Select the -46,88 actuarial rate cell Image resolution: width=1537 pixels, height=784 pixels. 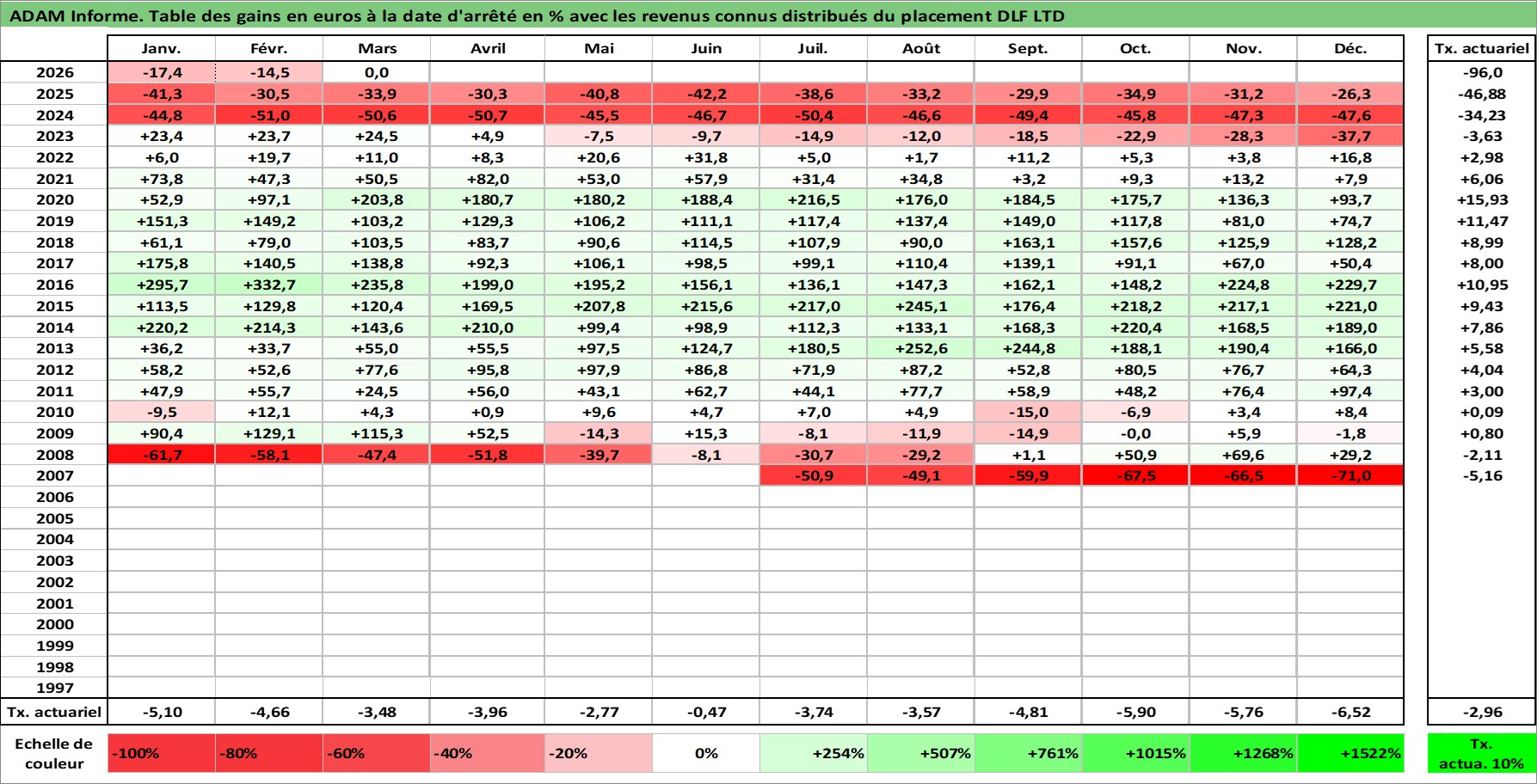point(1482,94)
